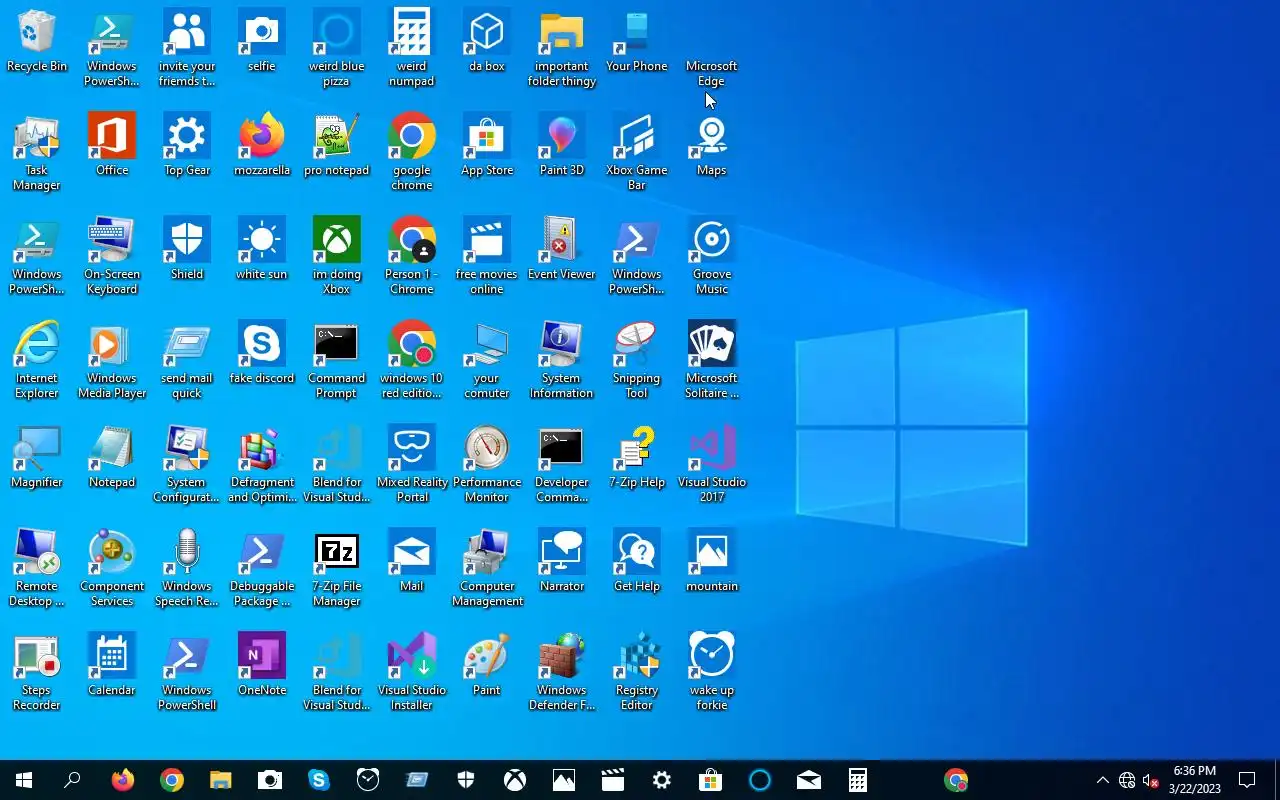Click the Magnifier desktop shortcut

[x=37, y=457]
